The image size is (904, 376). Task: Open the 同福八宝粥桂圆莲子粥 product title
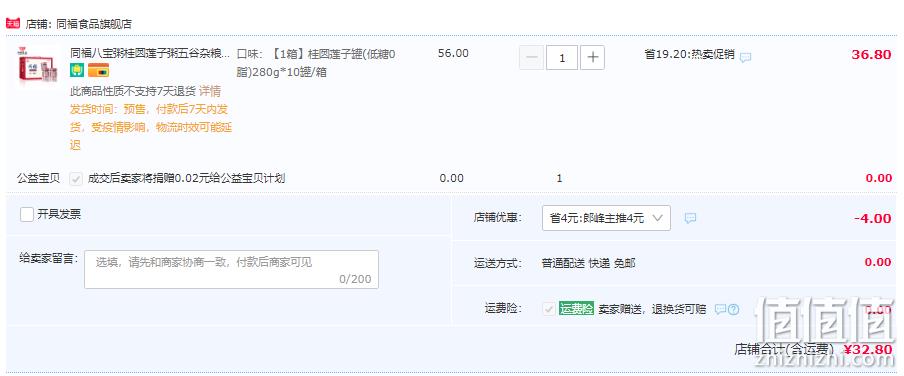[x=150, y=54]
